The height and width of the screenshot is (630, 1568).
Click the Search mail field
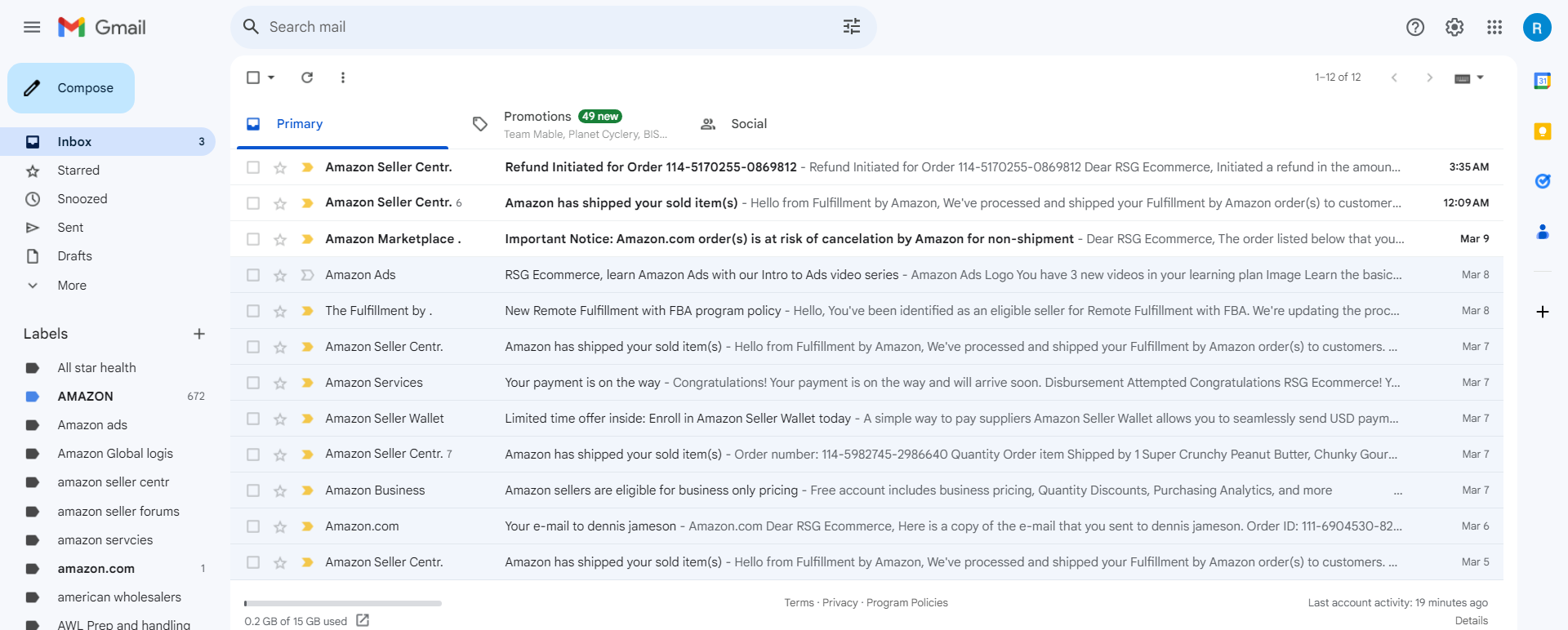point(553,27)
